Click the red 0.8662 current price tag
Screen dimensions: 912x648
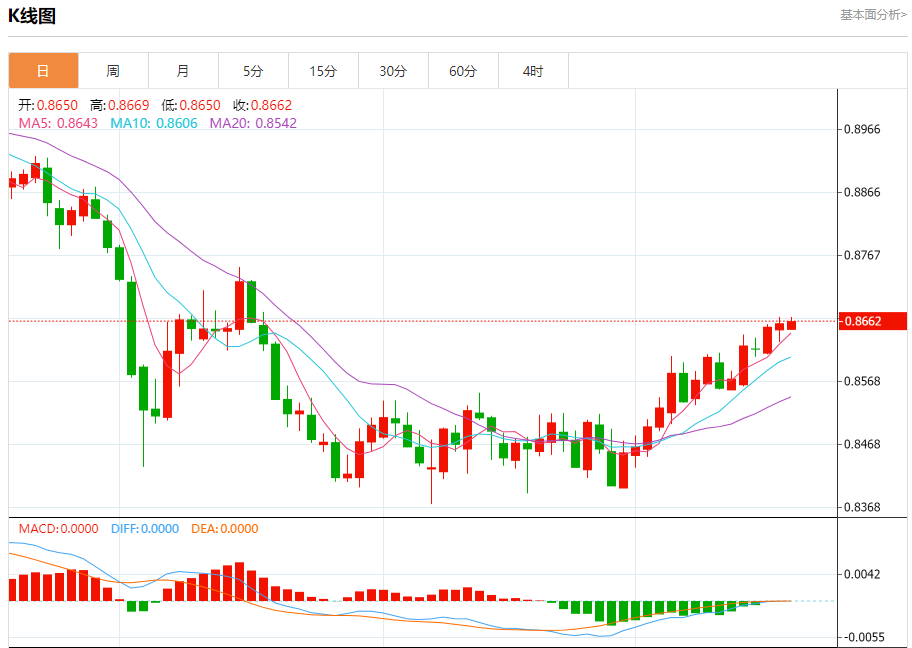872,321
